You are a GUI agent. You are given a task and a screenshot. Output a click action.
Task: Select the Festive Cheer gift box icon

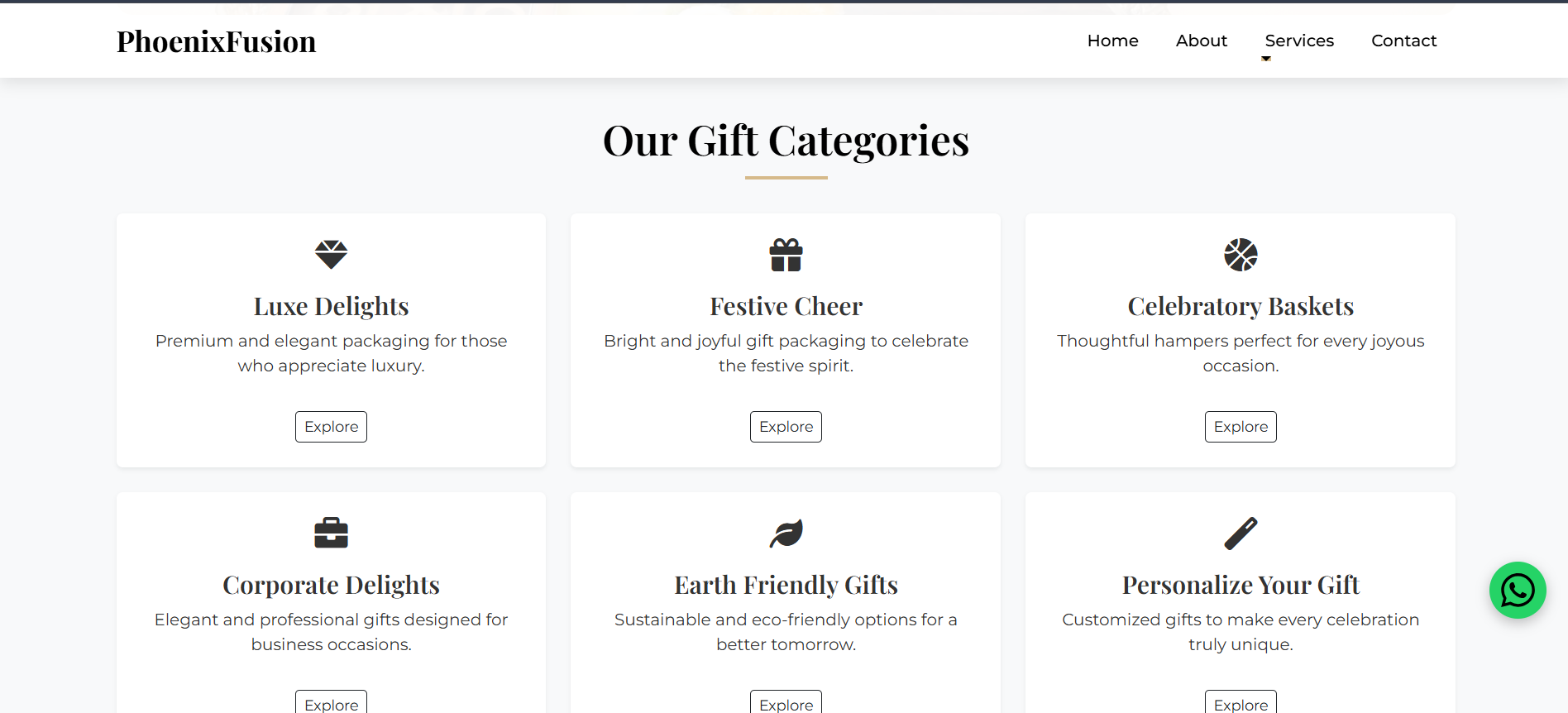click(786, 255)
